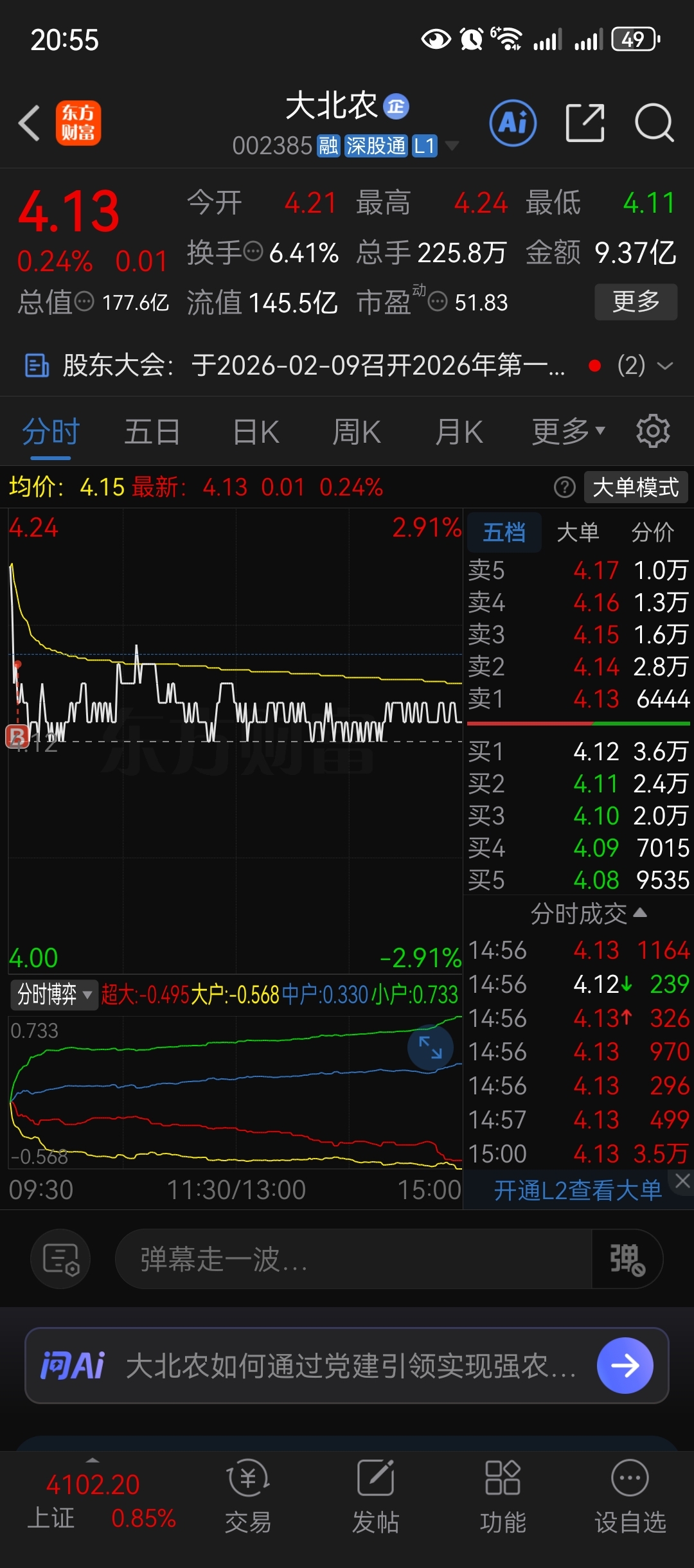Open the 东方财富 logo icon

78,123
